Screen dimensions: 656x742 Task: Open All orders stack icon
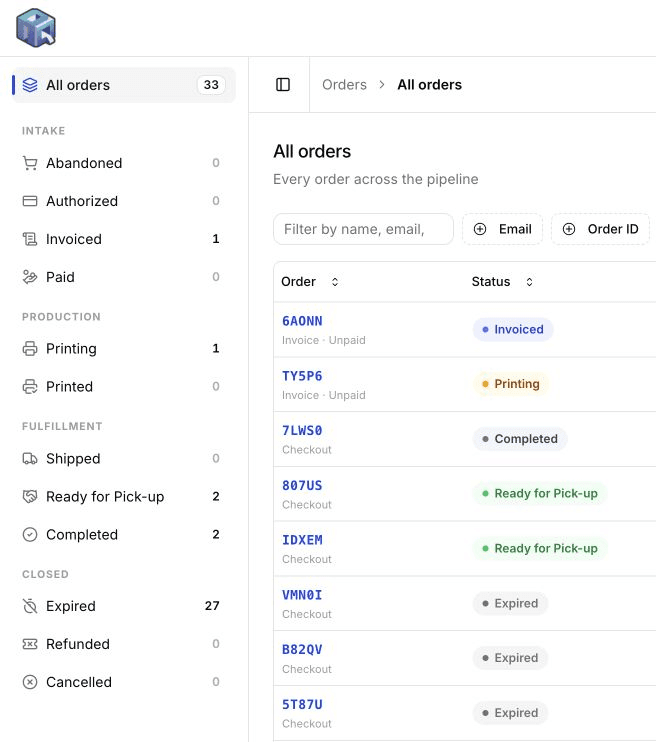(30, 85)
